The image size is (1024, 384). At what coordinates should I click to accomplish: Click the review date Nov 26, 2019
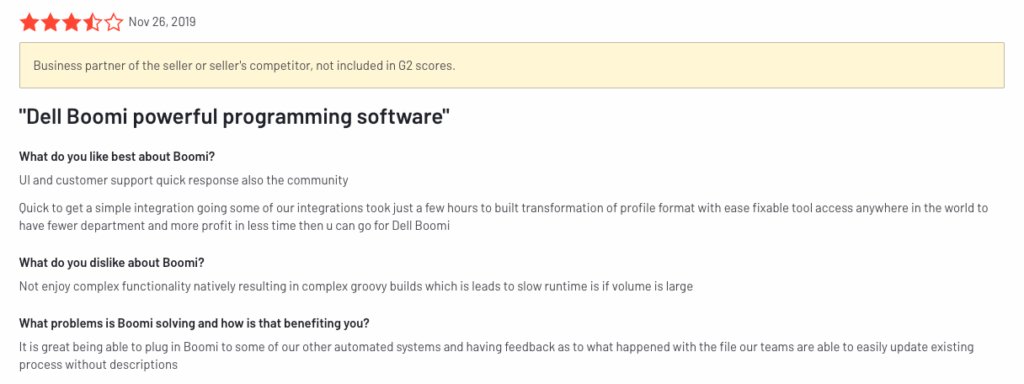point(162,22)
